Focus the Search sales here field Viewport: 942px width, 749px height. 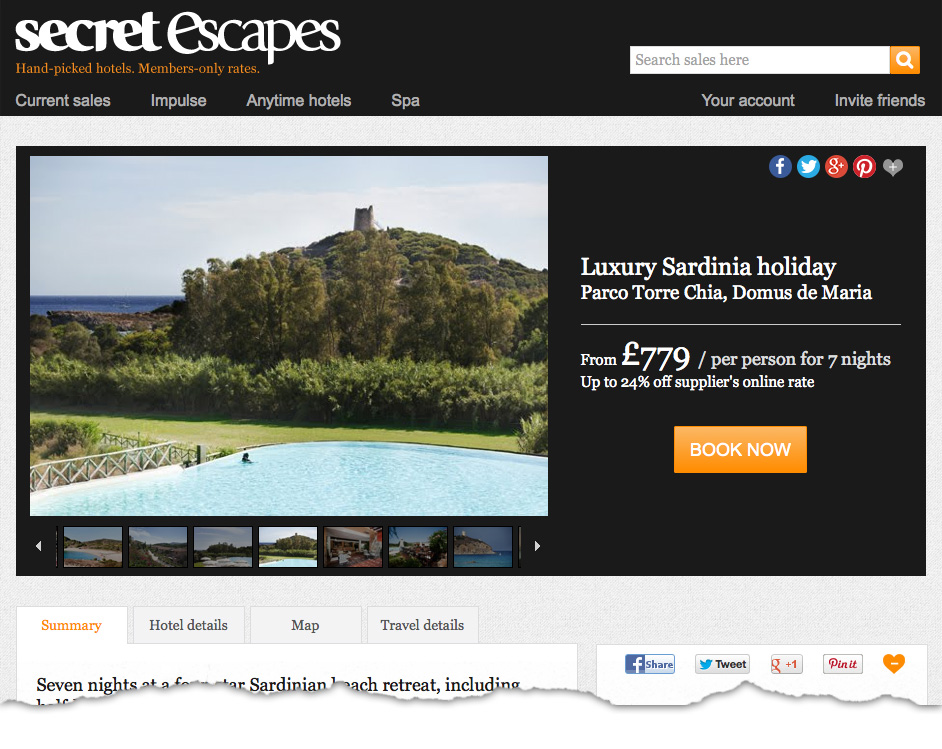[x=759, y=60]
